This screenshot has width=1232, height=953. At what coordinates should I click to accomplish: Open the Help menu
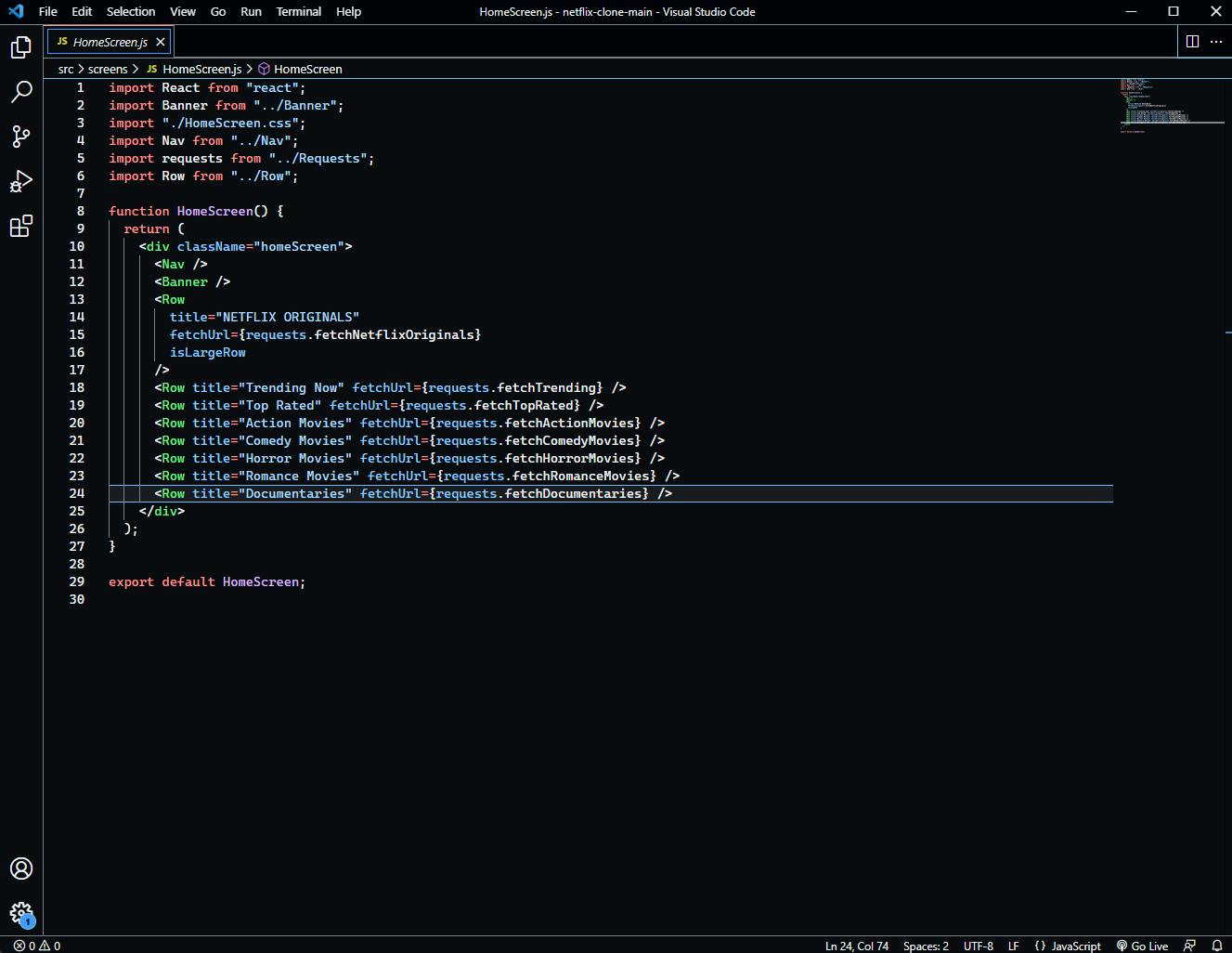[x=348, y=11]
